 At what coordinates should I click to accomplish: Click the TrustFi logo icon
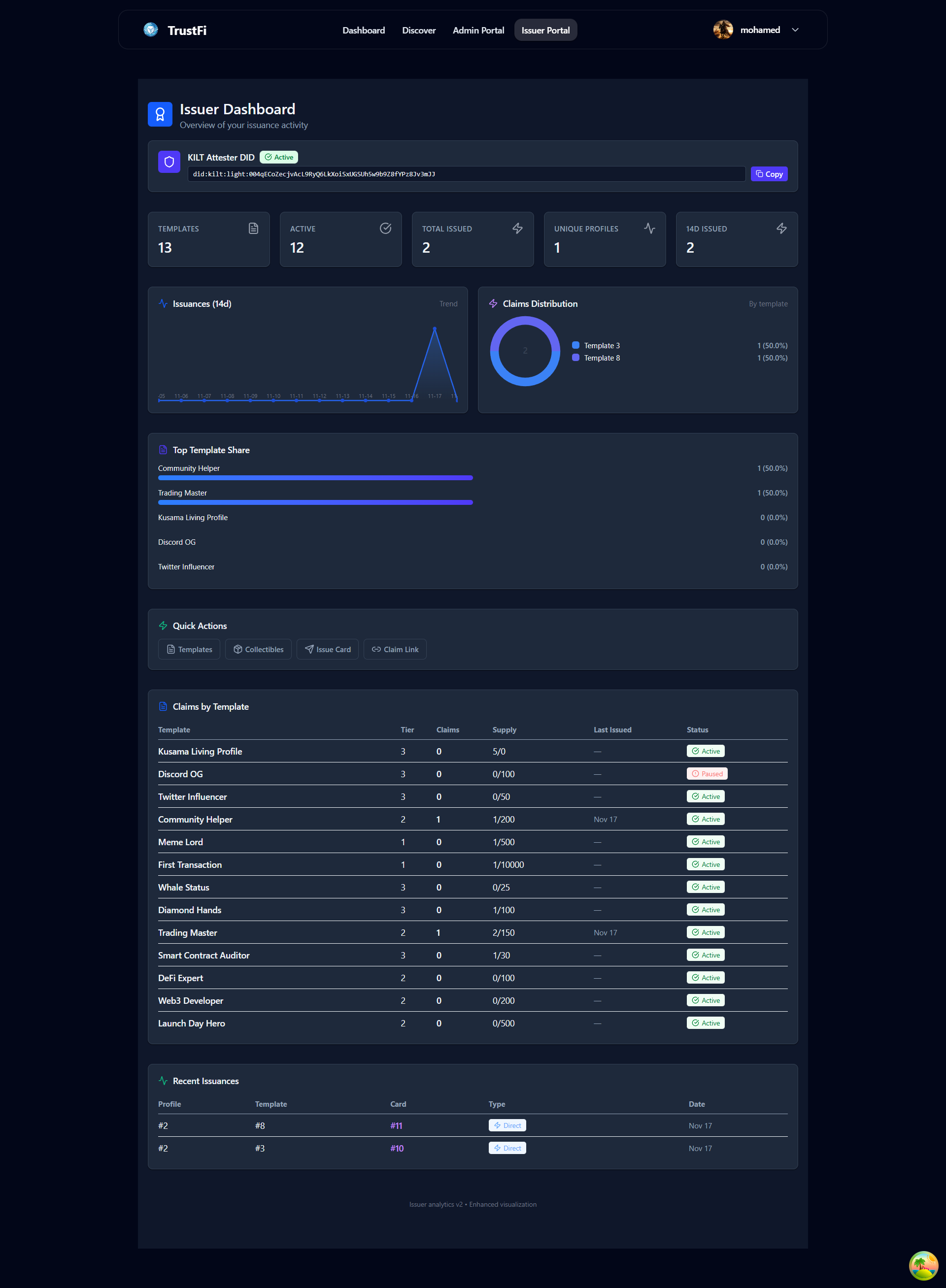coord(151,30)
